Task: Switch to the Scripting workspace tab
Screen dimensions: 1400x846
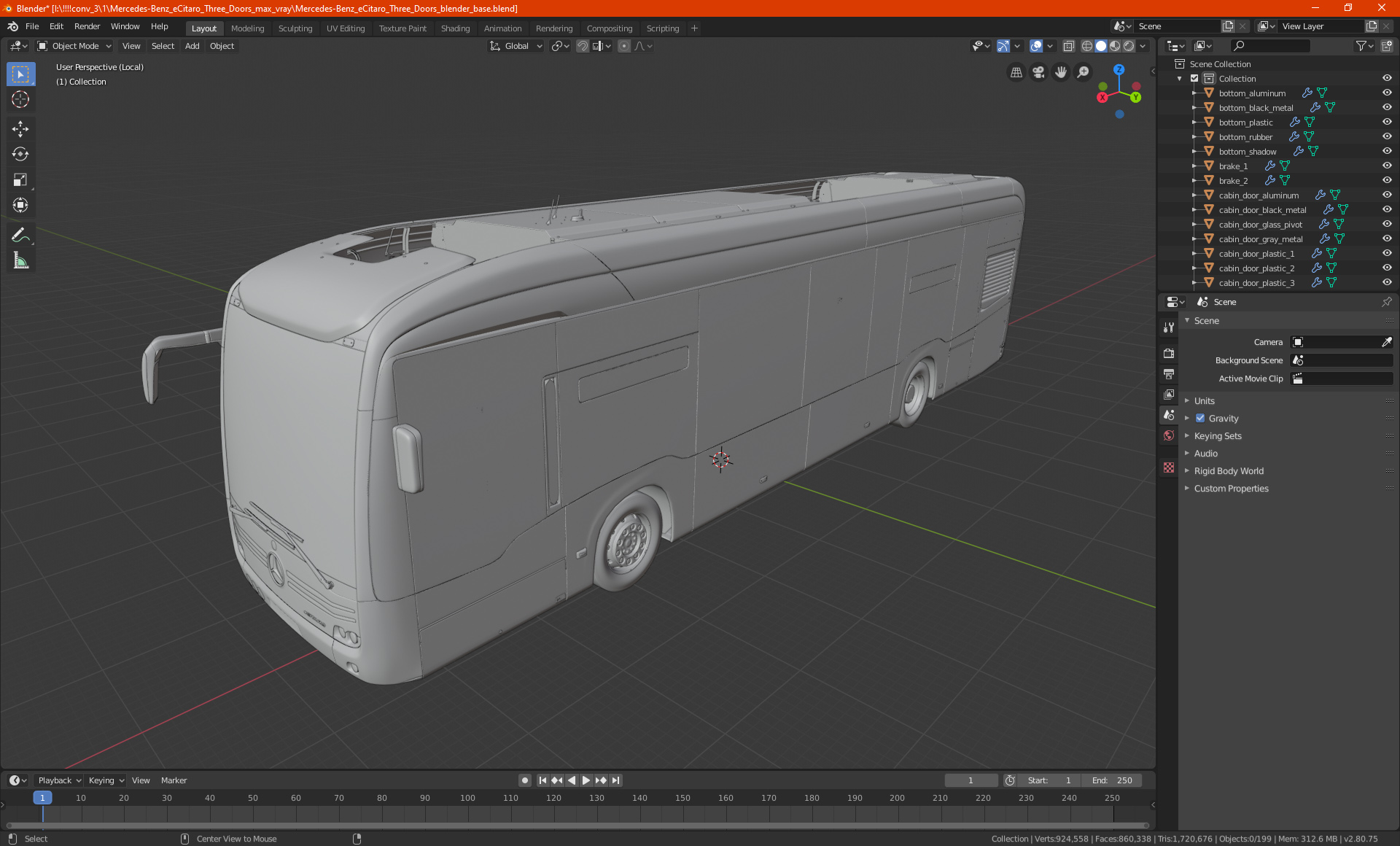Action: click(662, 28)
